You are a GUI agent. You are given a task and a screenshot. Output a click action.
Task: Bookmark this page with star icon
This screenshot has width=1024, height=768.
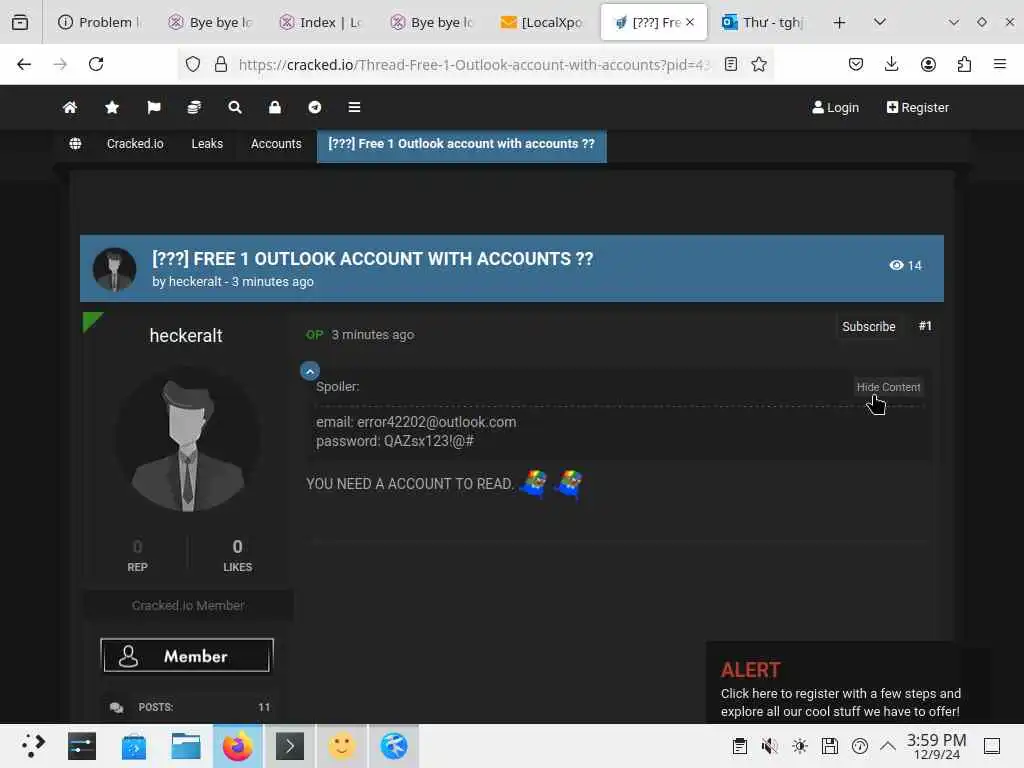(x=759, y=64)
